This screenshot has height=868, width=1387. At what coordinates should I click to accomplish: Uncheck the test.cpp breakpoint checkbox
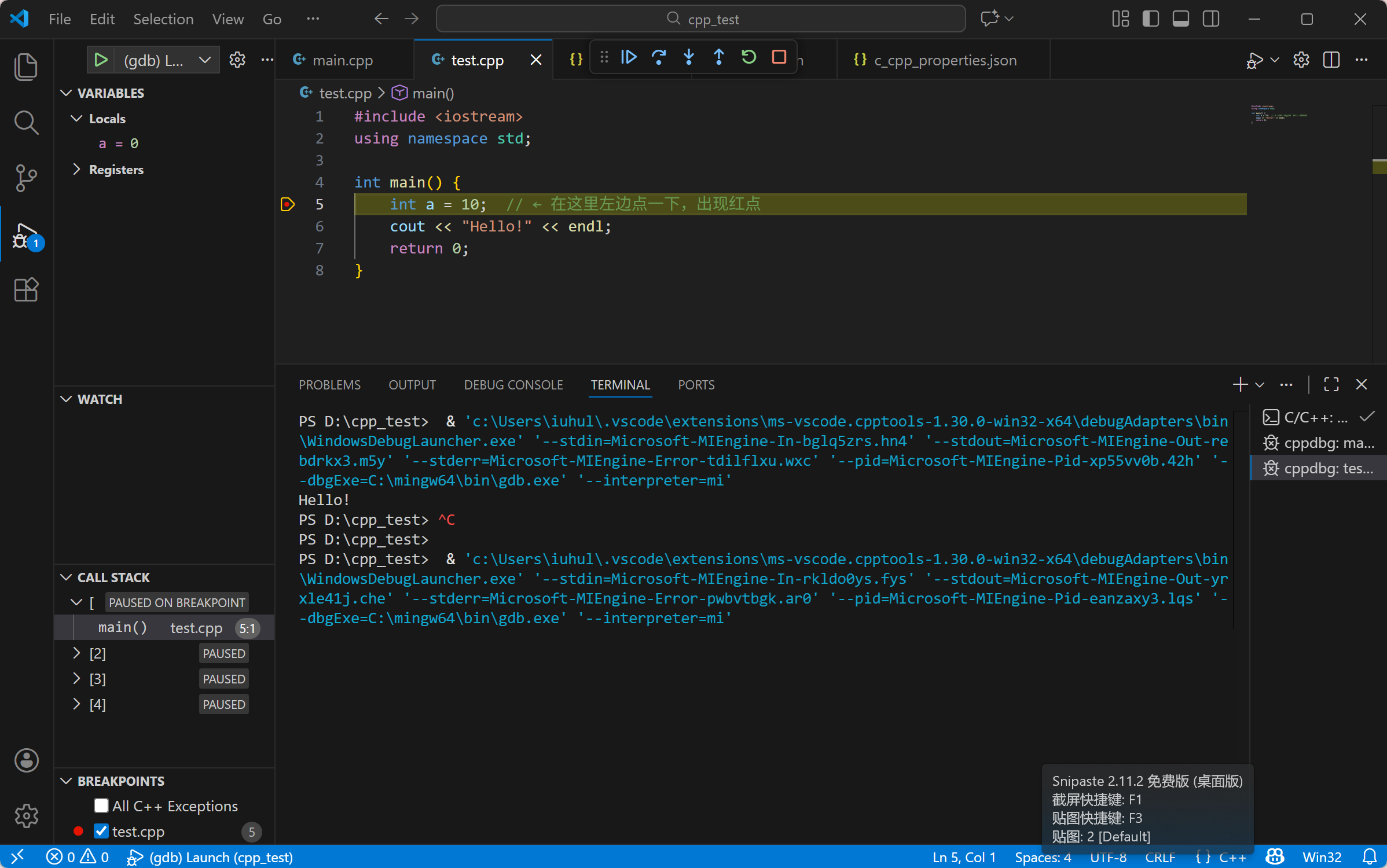point(101,831)
